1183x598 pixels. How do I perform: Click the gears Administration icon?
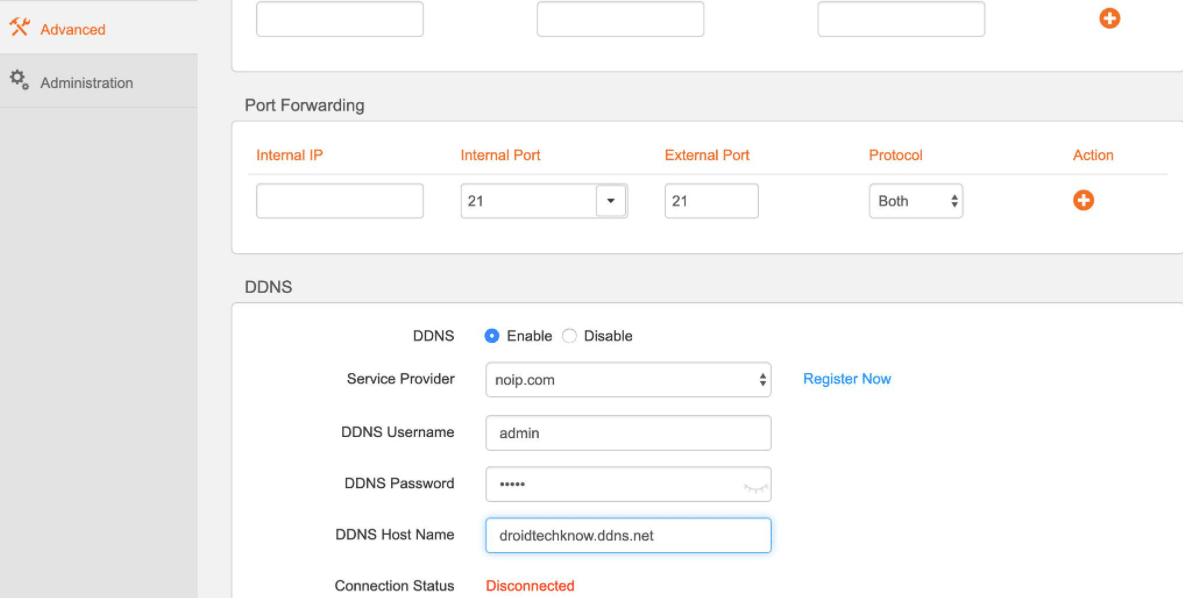(18, 81)
